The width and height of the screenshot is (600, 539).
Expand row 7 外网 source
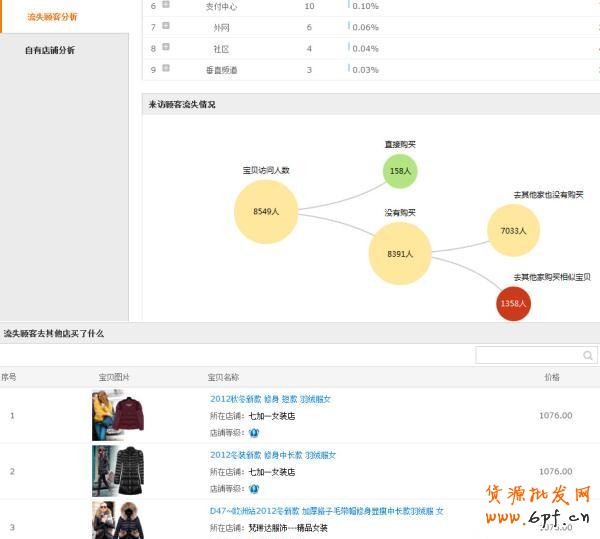(166, 26)
